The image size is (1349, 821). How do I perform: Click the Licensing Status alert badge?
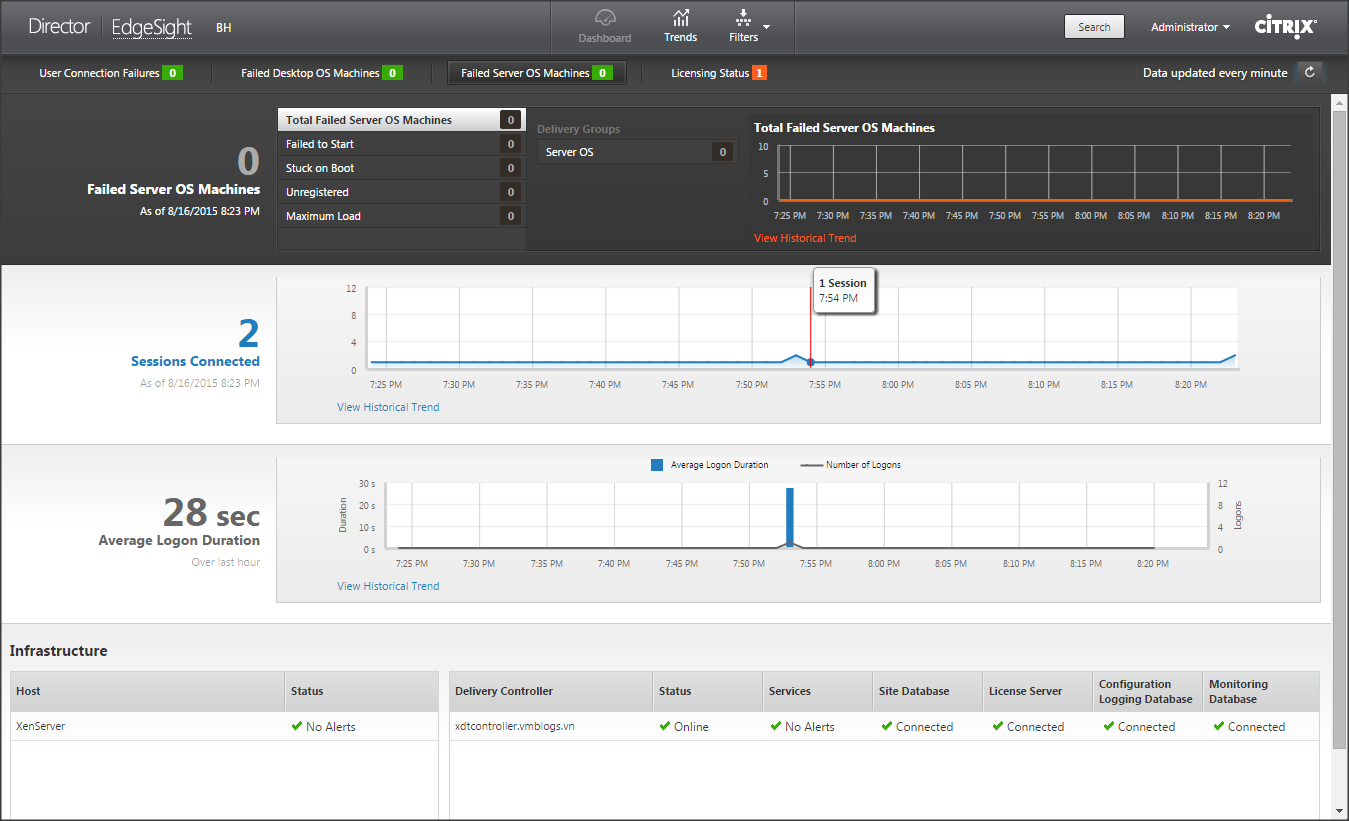coord(759,73)
